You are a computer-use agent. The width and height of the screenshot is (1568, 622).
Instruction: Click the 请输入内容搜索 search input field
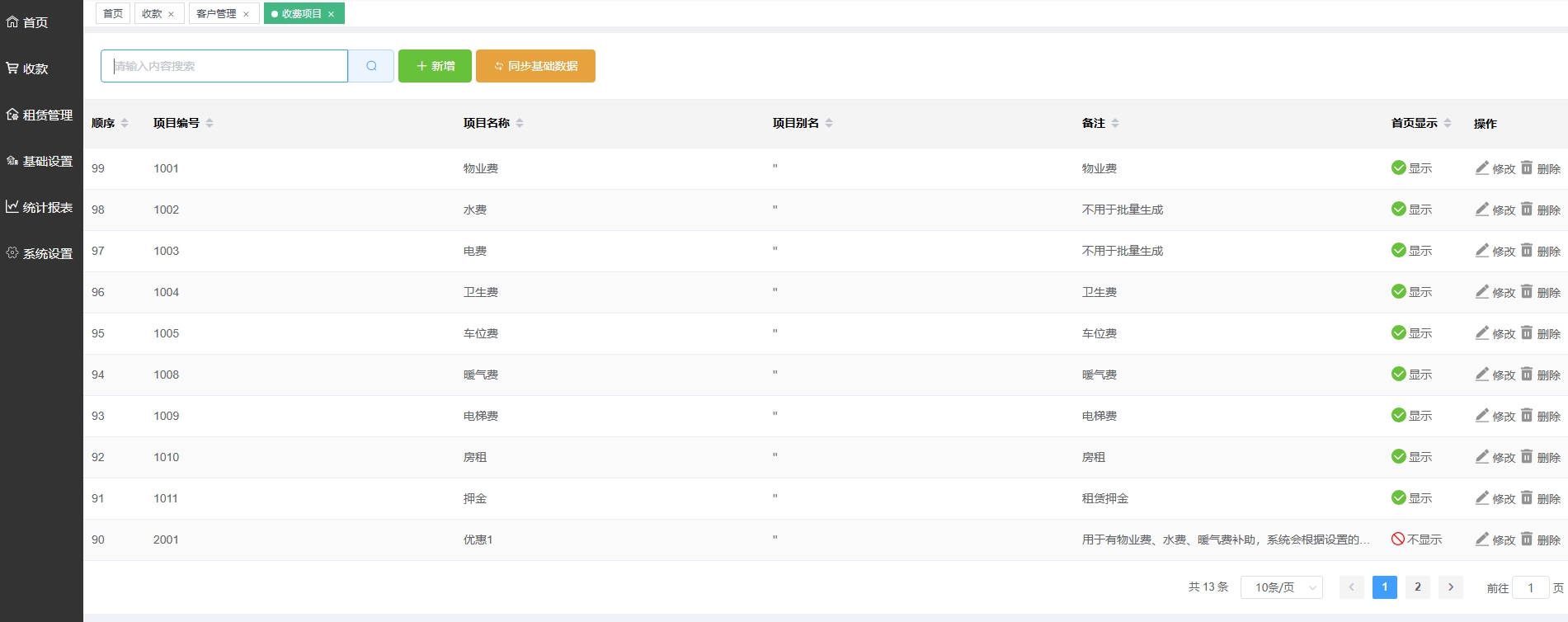tap(224, 66)
